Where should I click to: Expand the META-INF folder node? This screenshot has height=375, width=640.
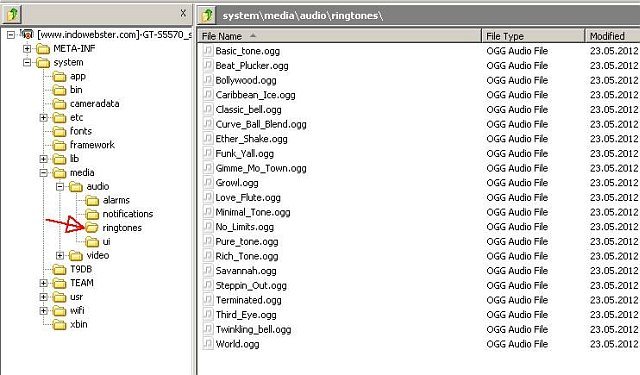tap(27, 49)
